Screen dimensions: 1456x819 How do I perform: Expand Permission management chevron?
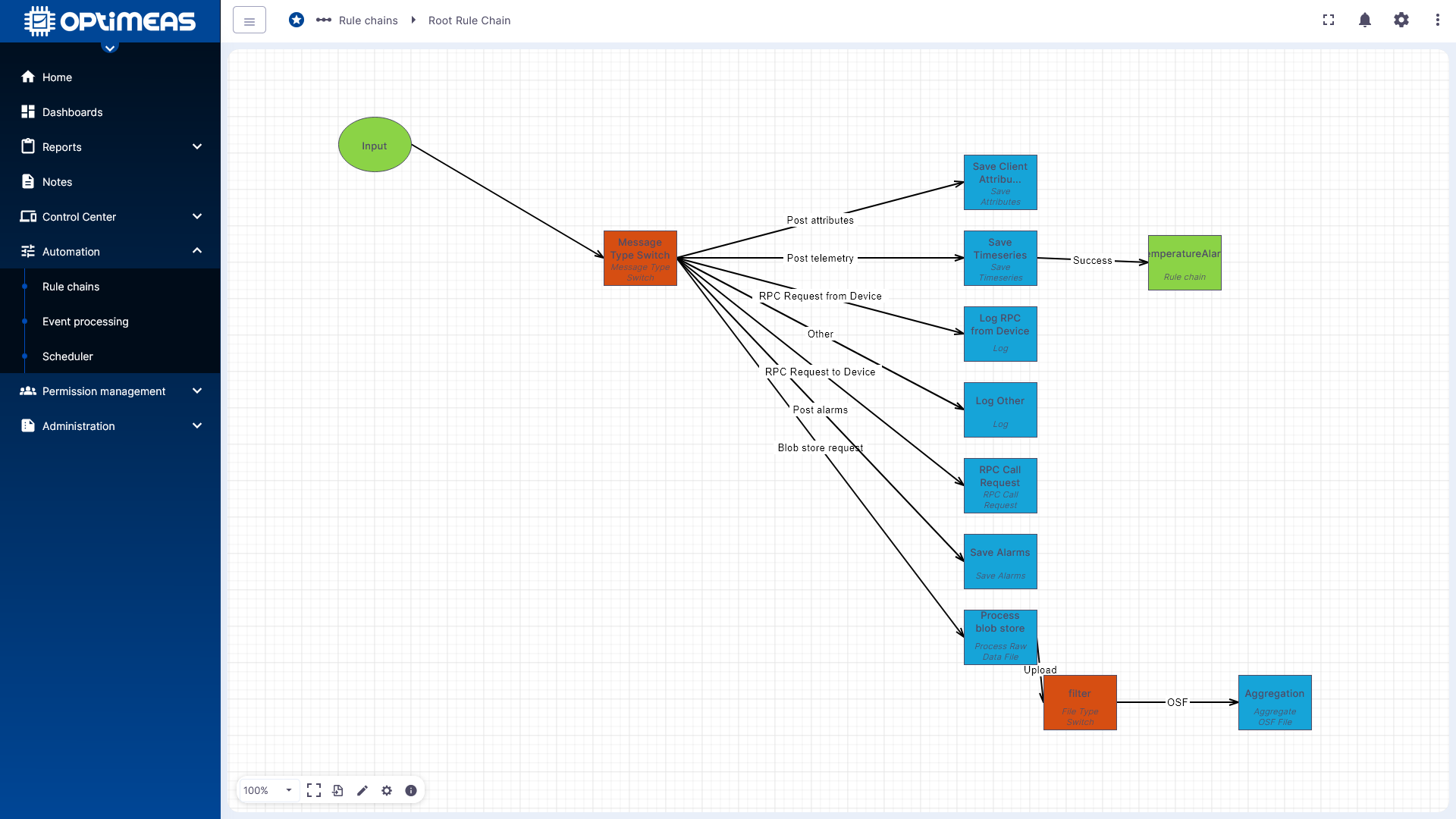(197, 391)
